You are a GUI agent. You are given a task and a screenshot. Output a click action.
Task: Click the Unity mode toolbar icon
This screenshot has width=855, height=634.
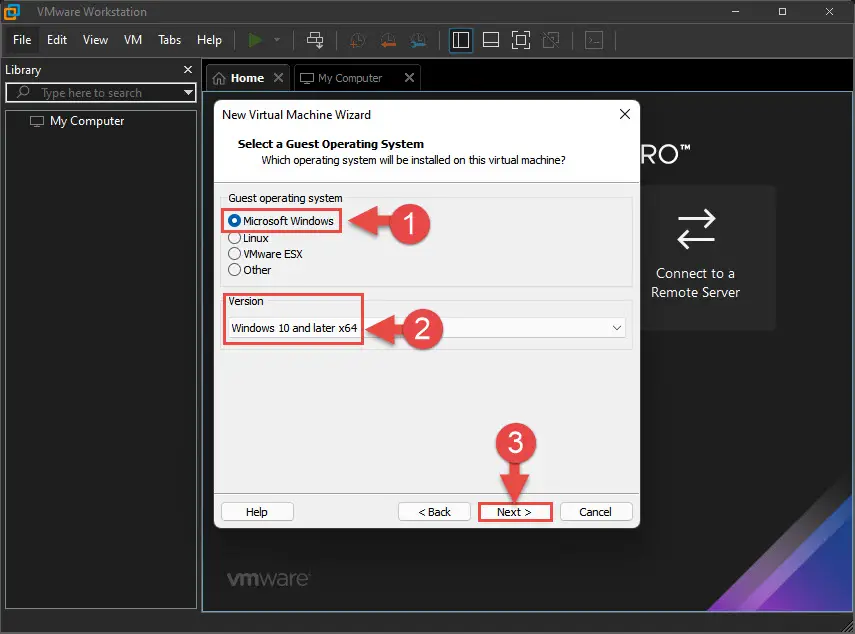[x=551, y=40]
